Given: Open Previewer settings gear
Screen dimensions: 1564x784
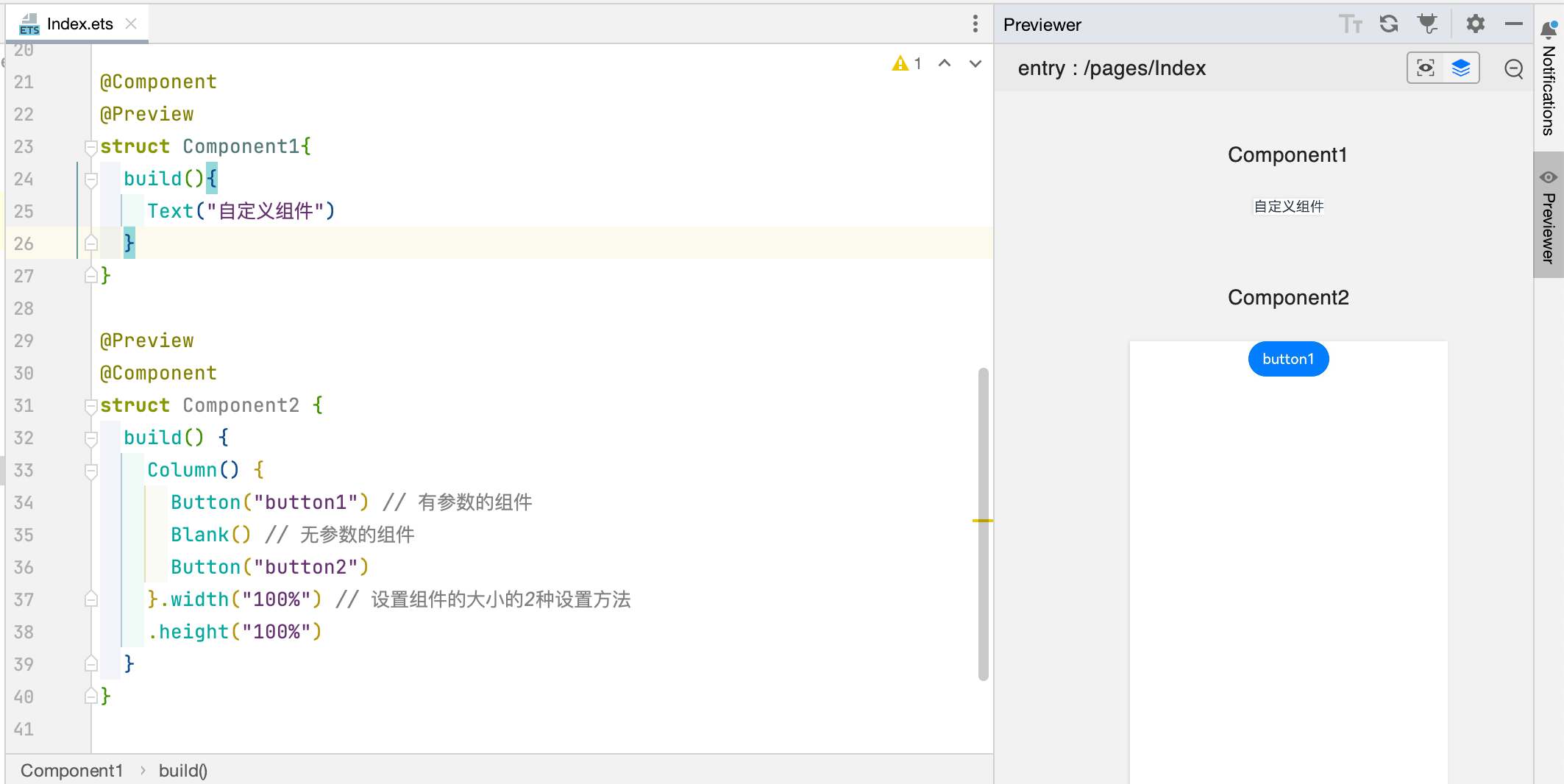Looking at the screenshot, I should tap(1475, 24).
